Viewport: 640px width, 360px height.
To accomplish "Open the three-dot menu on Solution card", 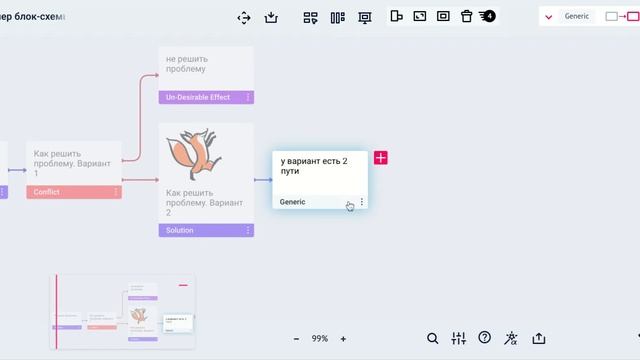I will [248, 230].
